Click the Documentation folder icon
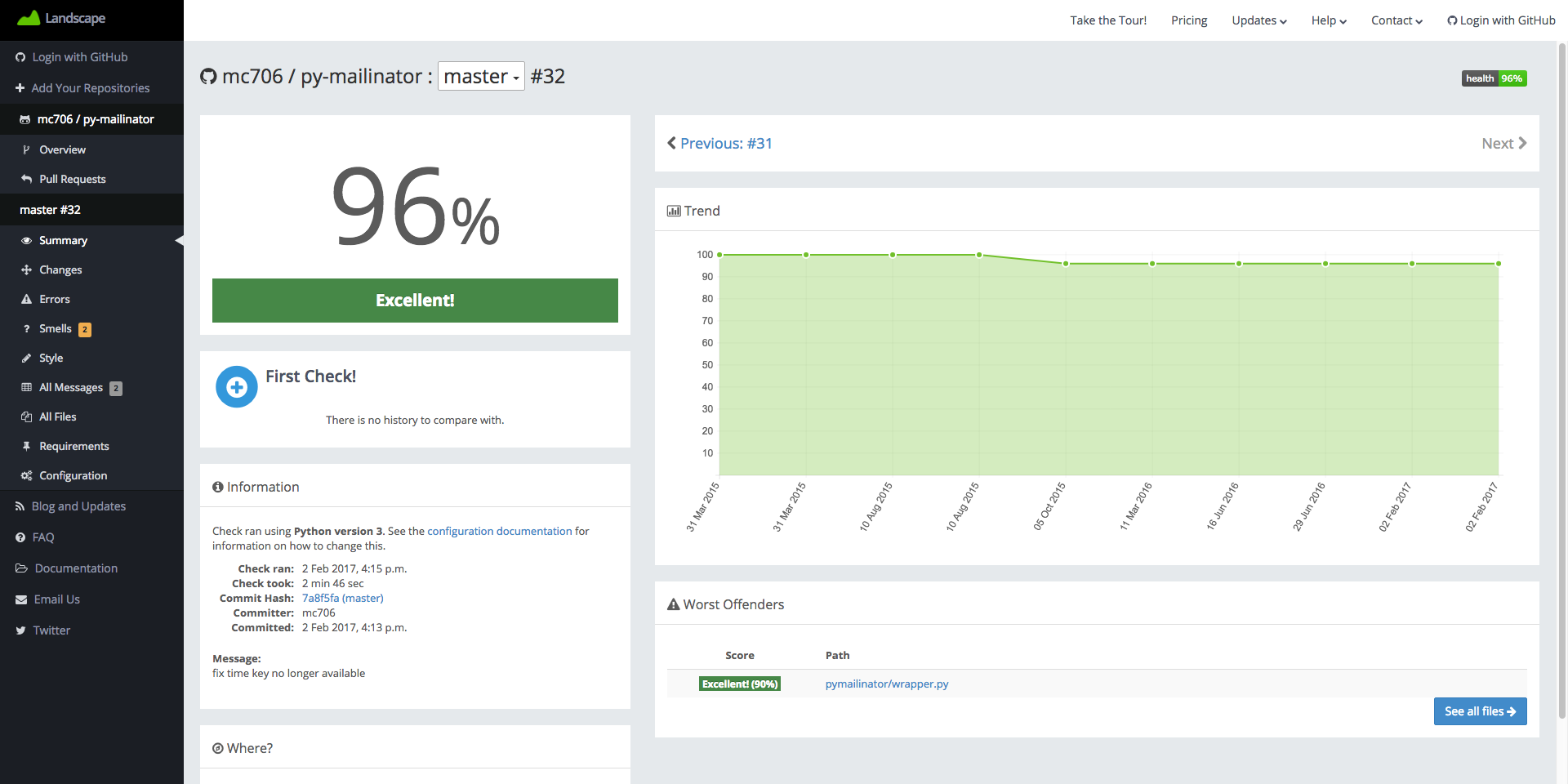1568x784 pixels. [x=21, y=568]
